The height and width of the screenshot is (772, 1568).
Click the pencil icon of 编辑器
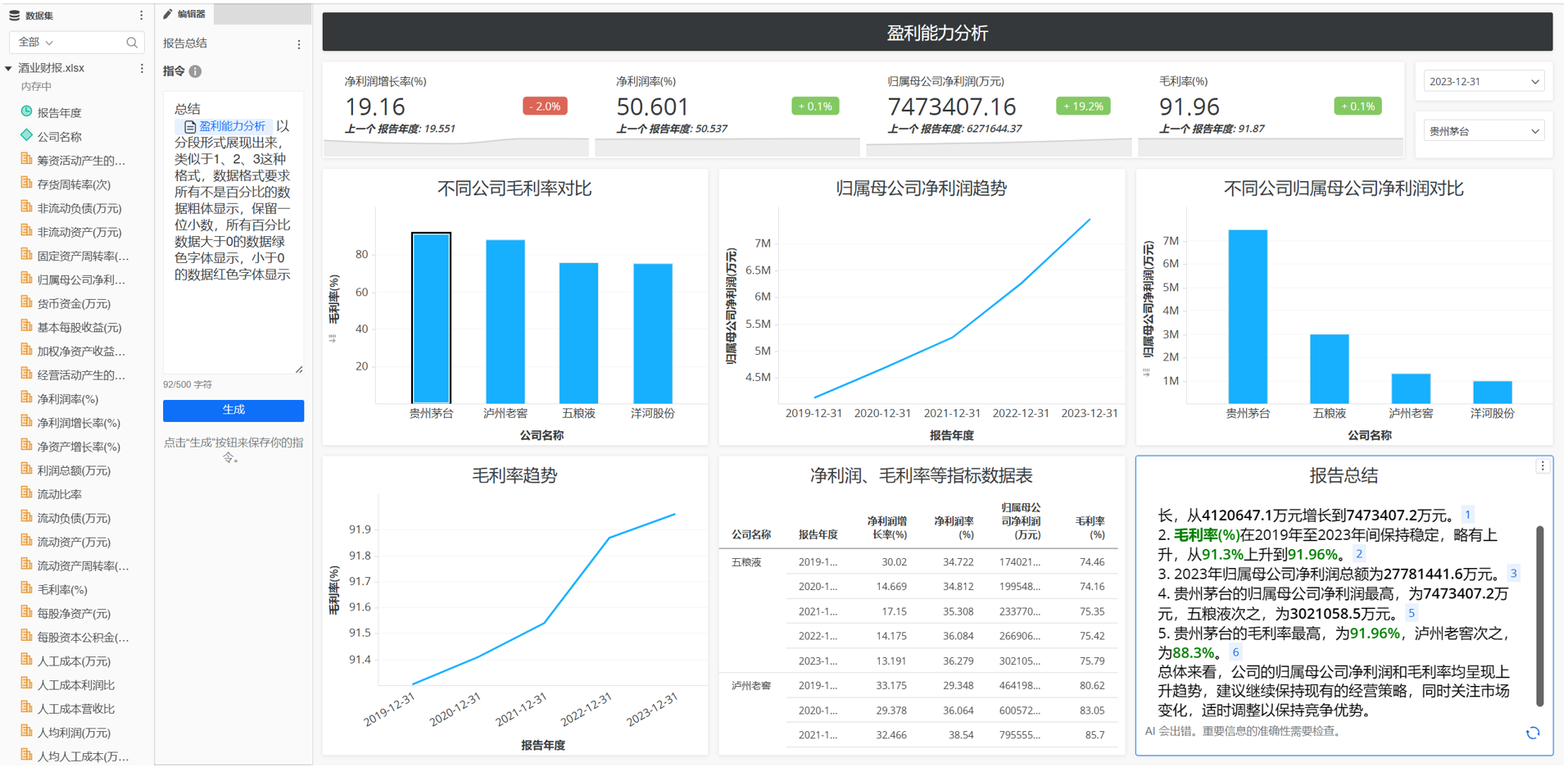(x=168, y=14)
